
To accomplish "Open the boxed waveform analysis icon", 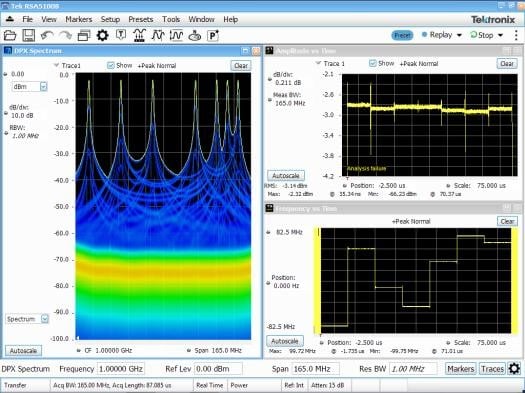I will tap(176, 35).
